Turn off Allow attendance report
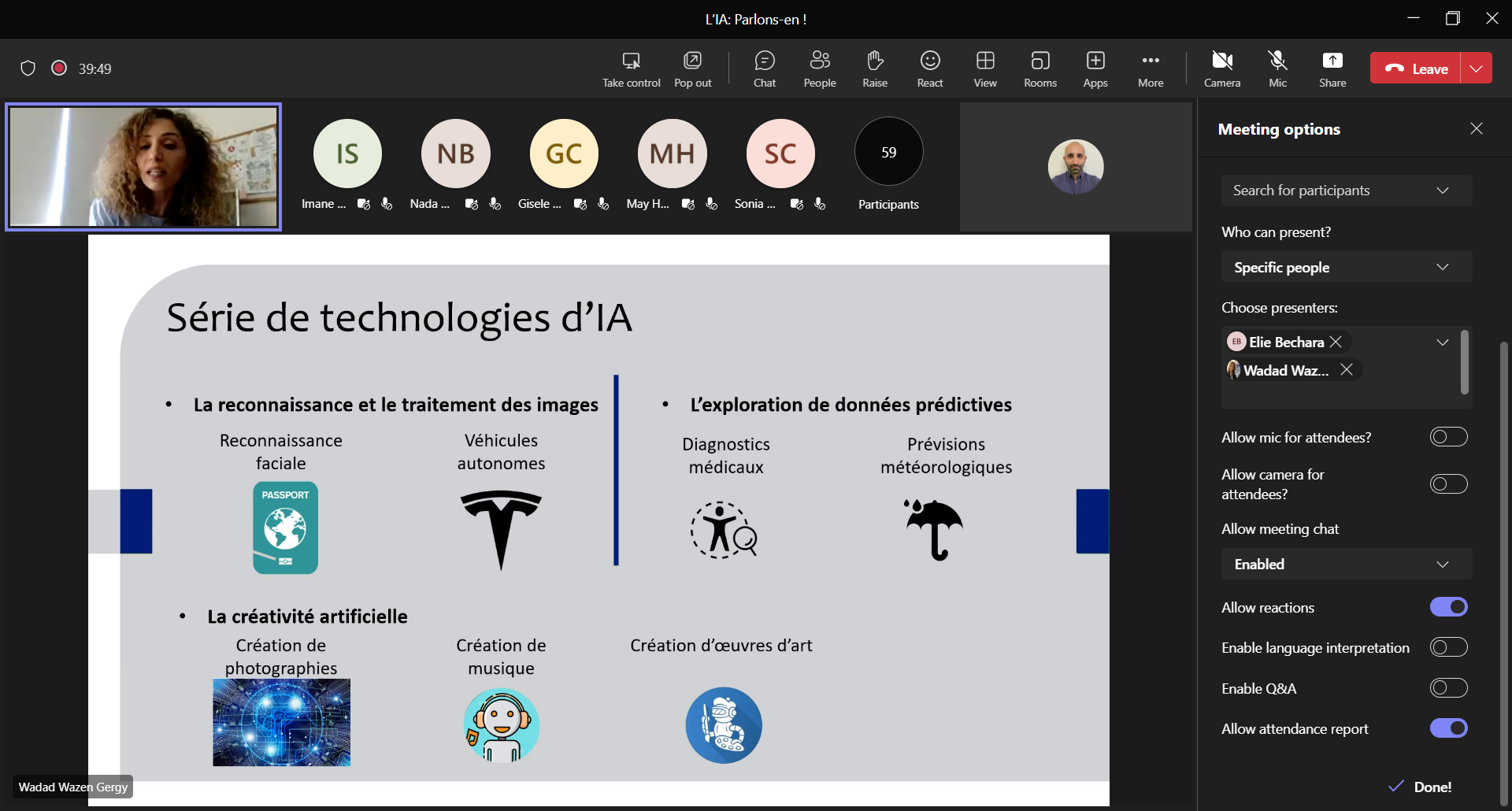Screen dimensions: 1512x811 1449,728
